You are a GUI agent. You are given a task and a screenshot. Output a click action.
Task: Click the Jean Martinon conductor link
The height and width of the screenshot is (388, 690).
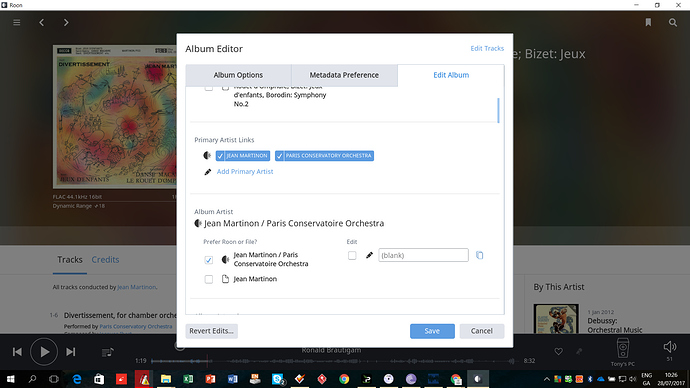click(x=136, y=287)
